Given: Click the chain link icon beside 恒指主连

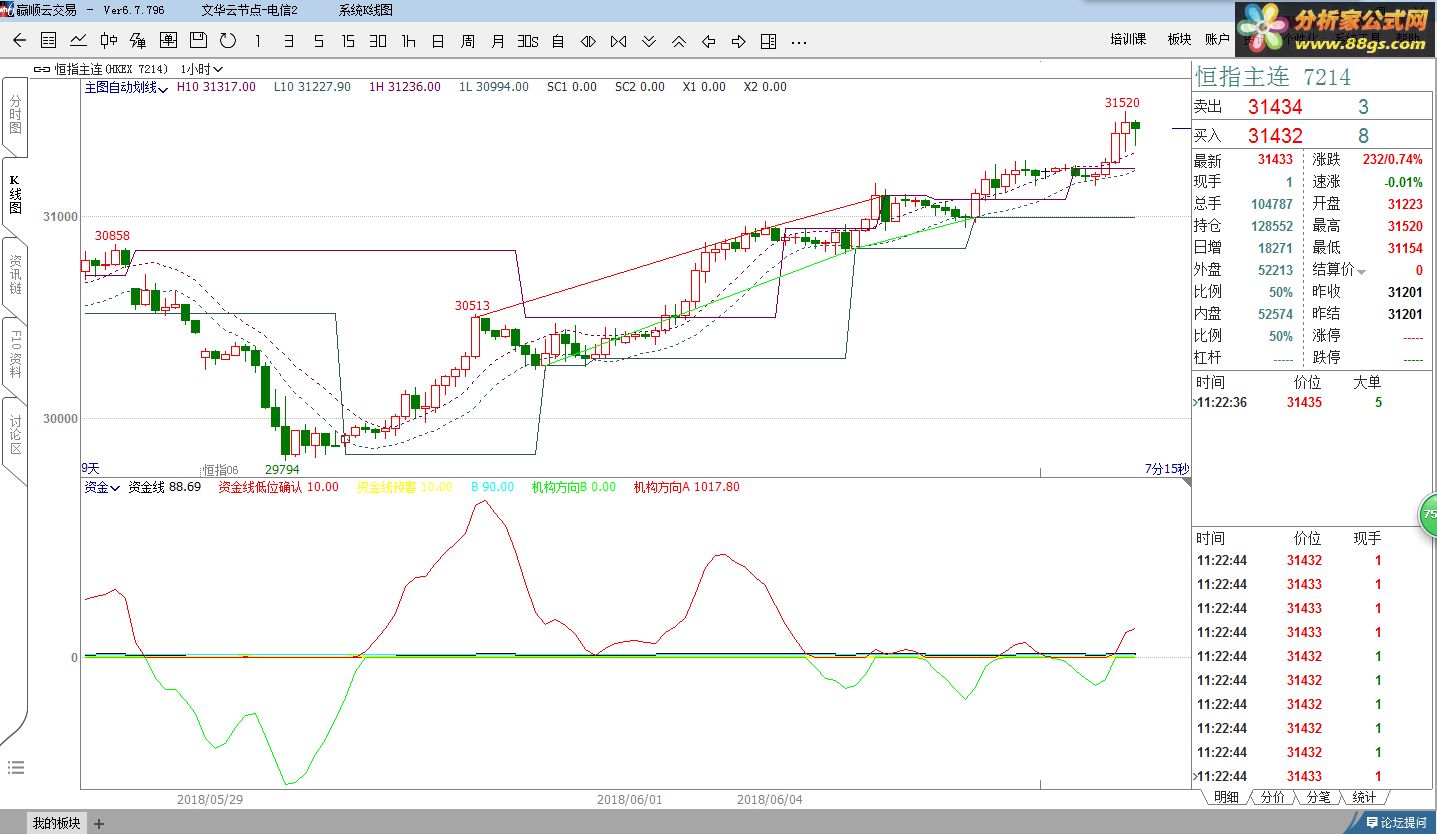Looking at the screenshot, I should pos(41,69).
